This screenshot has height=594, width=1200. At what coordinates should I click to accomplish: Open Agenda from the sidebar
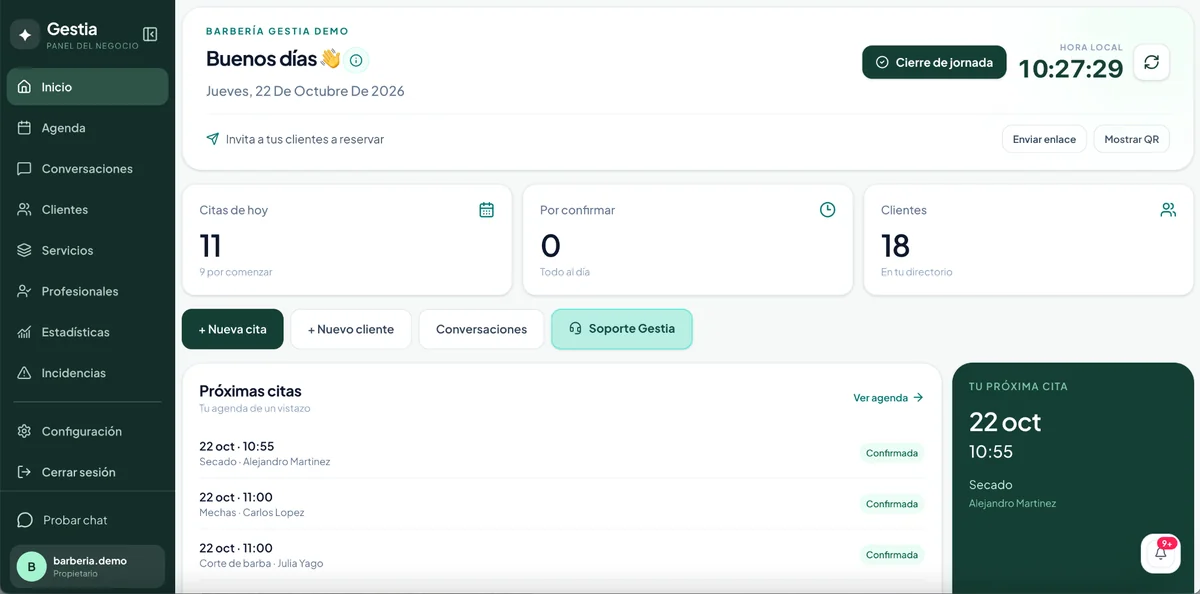87,128
